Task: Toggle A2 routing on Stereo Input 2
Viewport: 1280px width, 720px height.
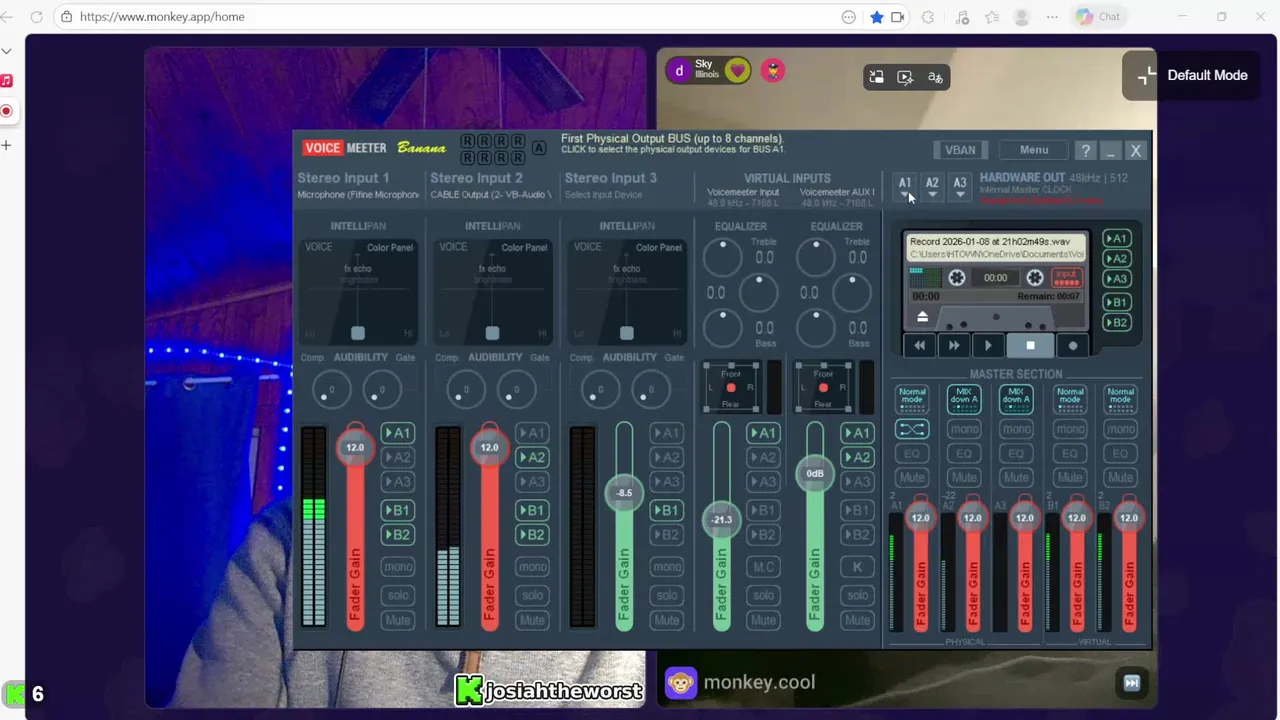Action: coord(532,457)
